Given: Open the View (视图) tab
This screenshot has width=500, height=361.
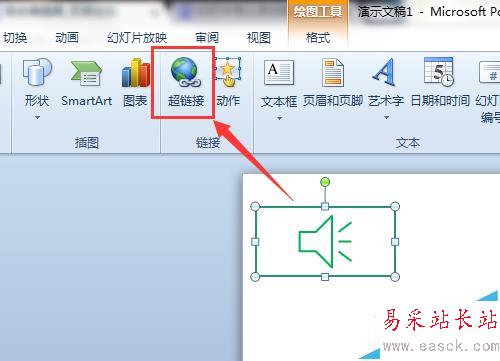Looking at the screenshot, I should (259, 38).
